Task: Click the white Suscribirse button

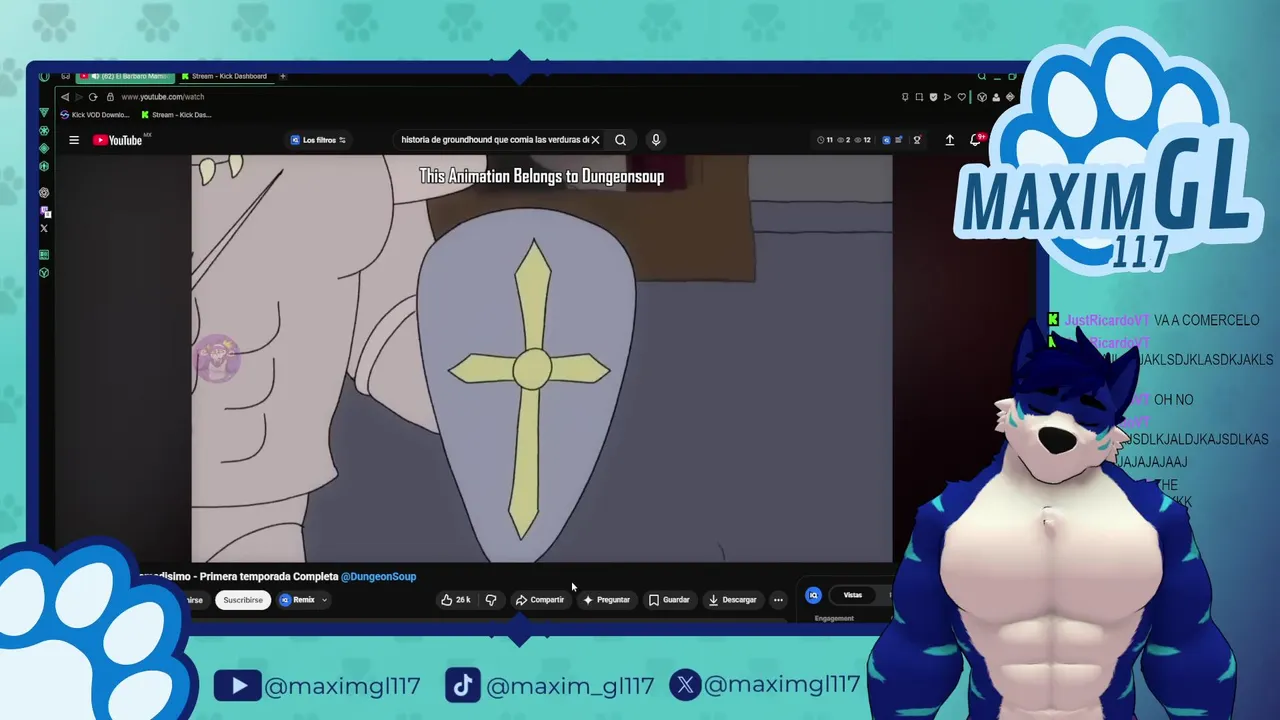Action: click(243, 600)
